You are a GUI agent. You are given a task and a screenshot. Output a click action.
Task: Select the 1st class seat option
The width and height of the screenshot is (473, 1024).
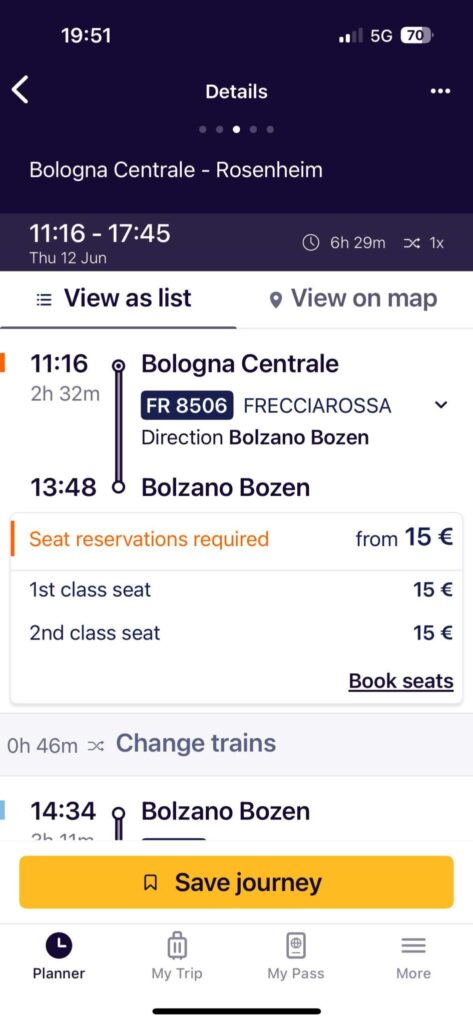236,590
